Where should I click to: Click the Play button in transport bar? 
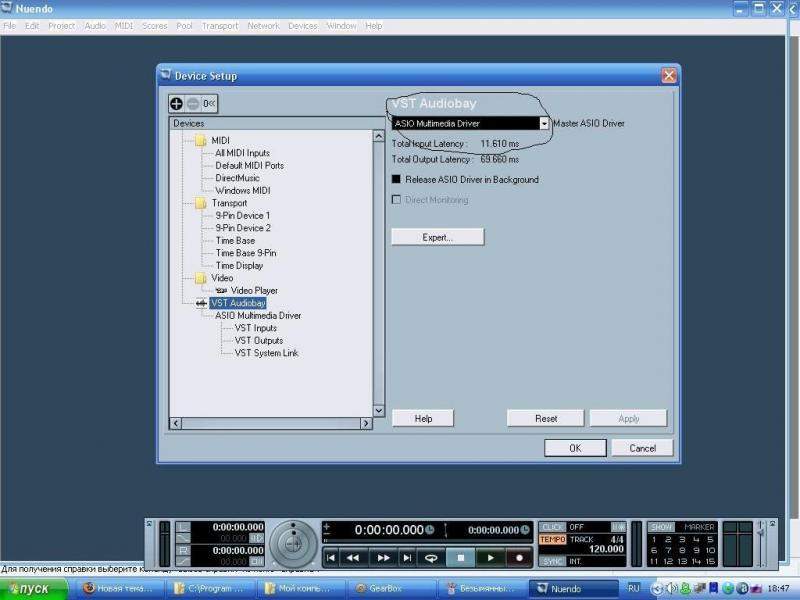click(x=490, y=557)
